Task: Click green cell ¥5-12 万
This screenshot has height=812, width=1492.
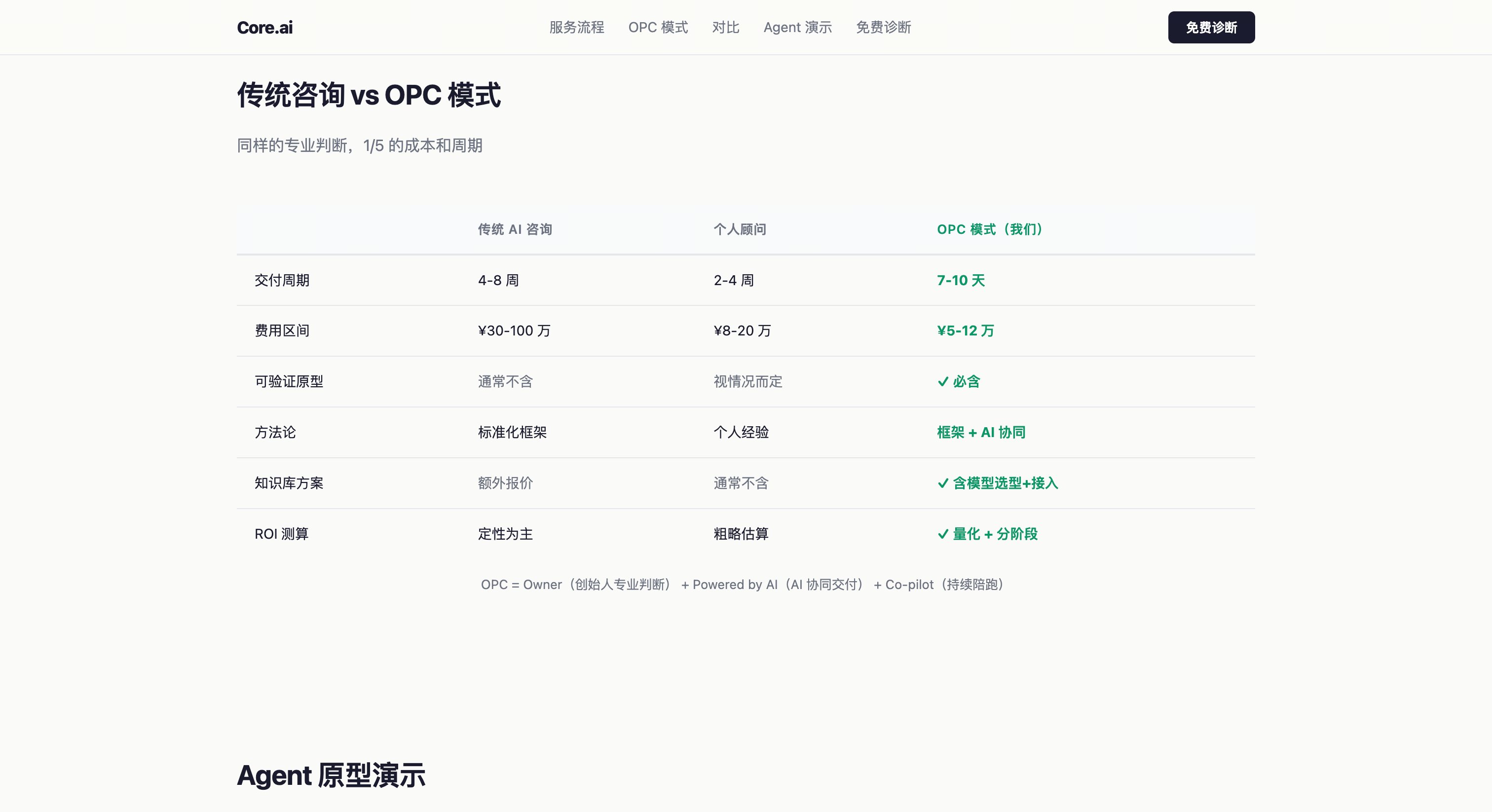Action: (966, 331)
